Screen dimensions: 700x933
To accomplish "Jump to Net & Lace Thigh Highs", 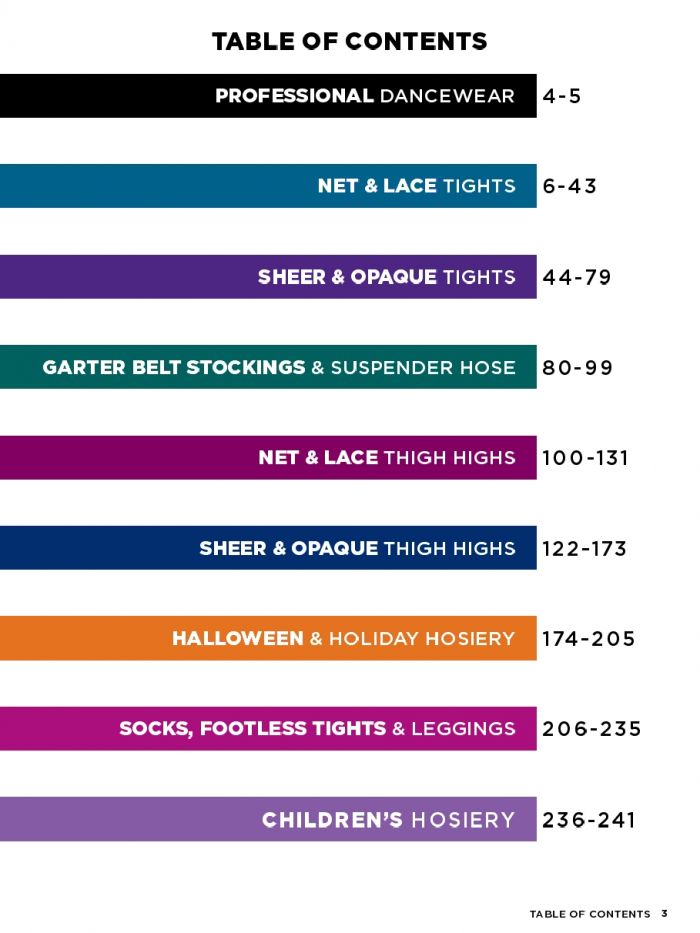I will click(x=386, y=458).
